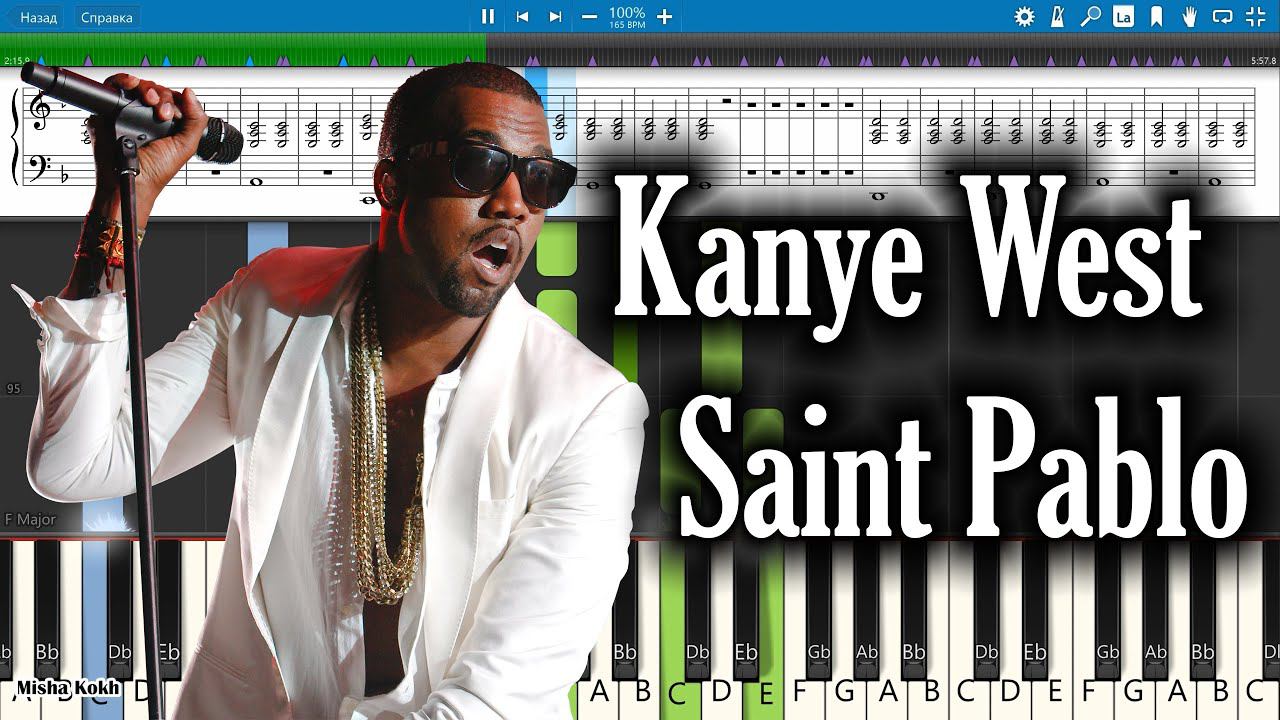Click the F Major key signature label
Image resolution: width=1280 pixels, height=720 pixels.
pyautogui.click(x=31, y=520)
